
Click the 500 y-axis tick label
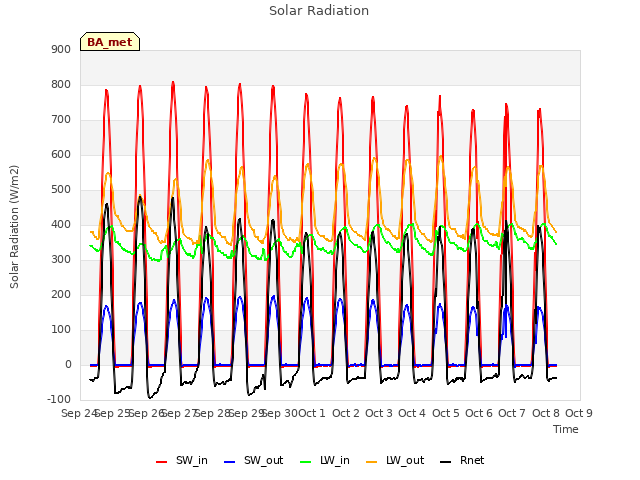pos(61,190)
